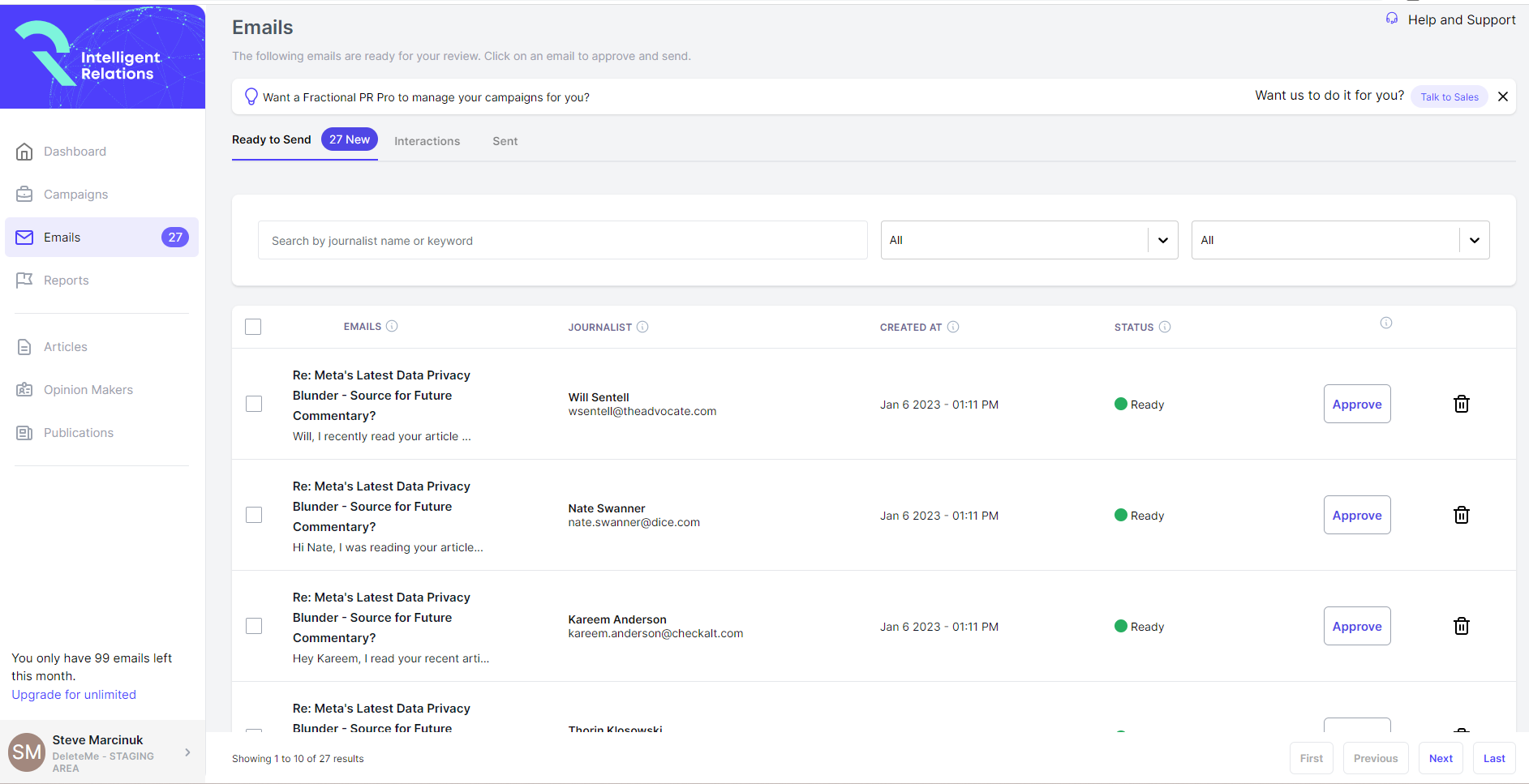Open the first All filter dropdown
Image resolution: width=1529 pixels, height=784 pixels.
(x=1029, y=240)
